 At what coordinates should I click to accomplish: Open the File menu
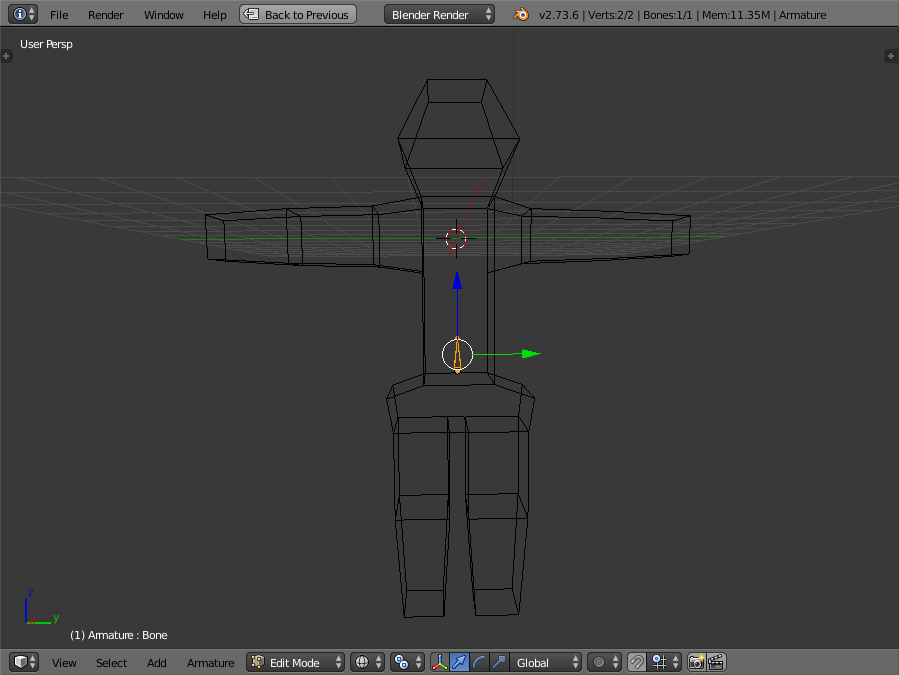(x=59, y=15)
